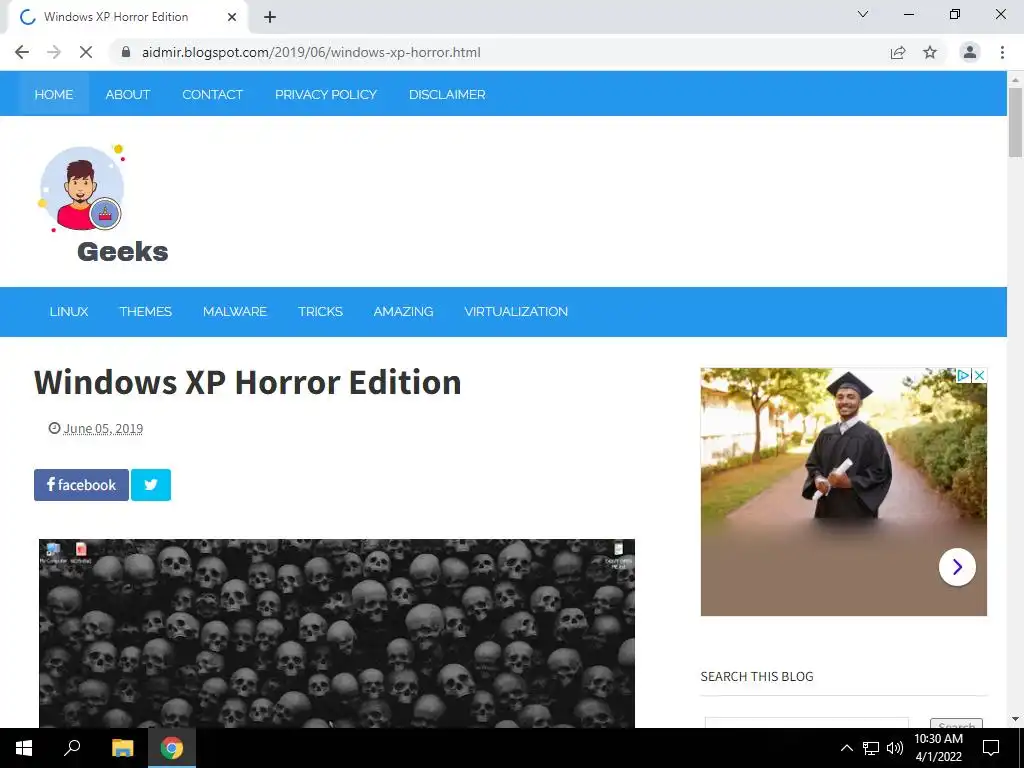Click the graduate advertisement image
The height and width of the screenshot is (768, 1024).
[x=843, y=491]
